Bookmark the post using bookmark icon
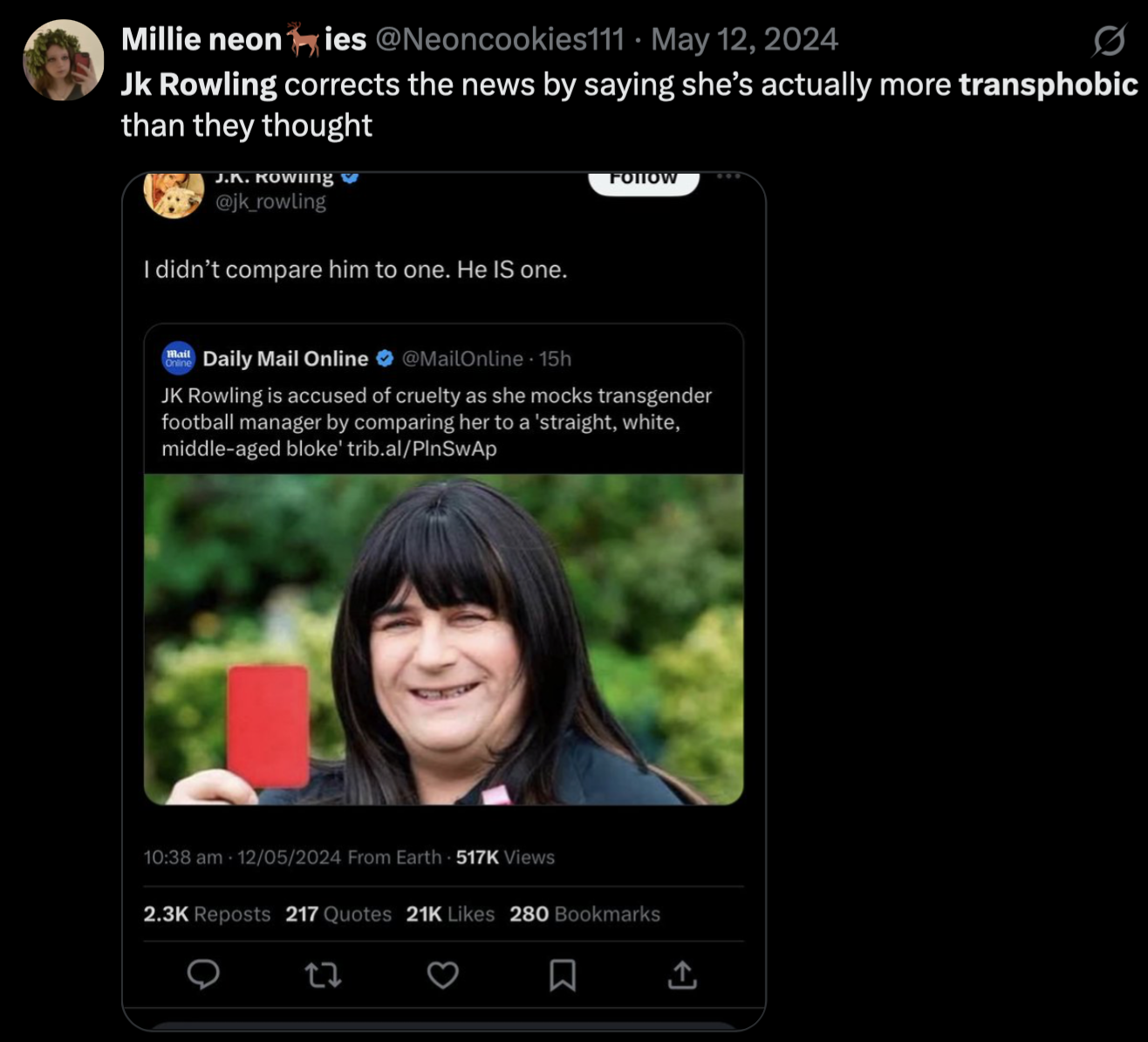The width and height of the screenshot is (1148, 1042). pos(563,974)
